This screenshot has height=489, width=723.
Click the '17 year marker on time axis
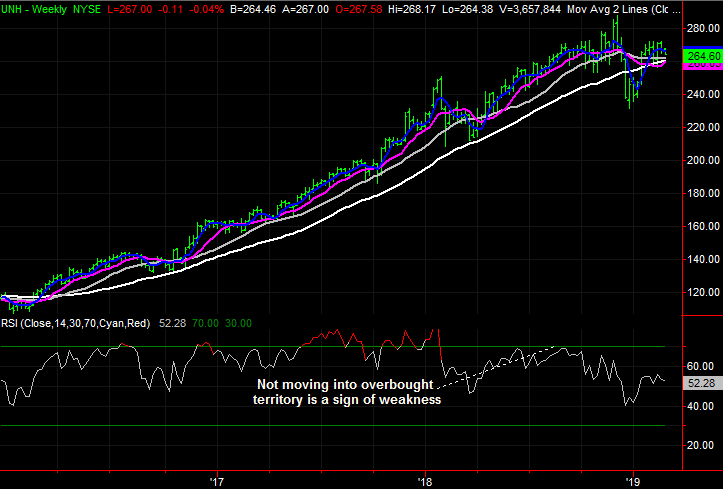(x=216, y=482)
